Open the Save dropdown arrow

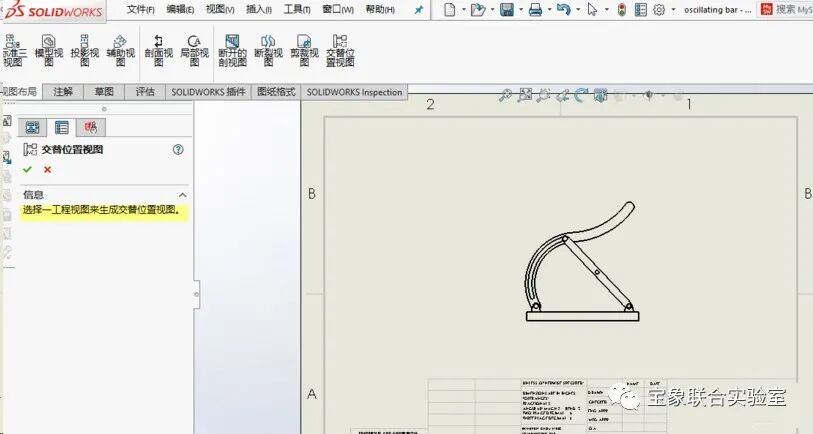click(521, 9)
